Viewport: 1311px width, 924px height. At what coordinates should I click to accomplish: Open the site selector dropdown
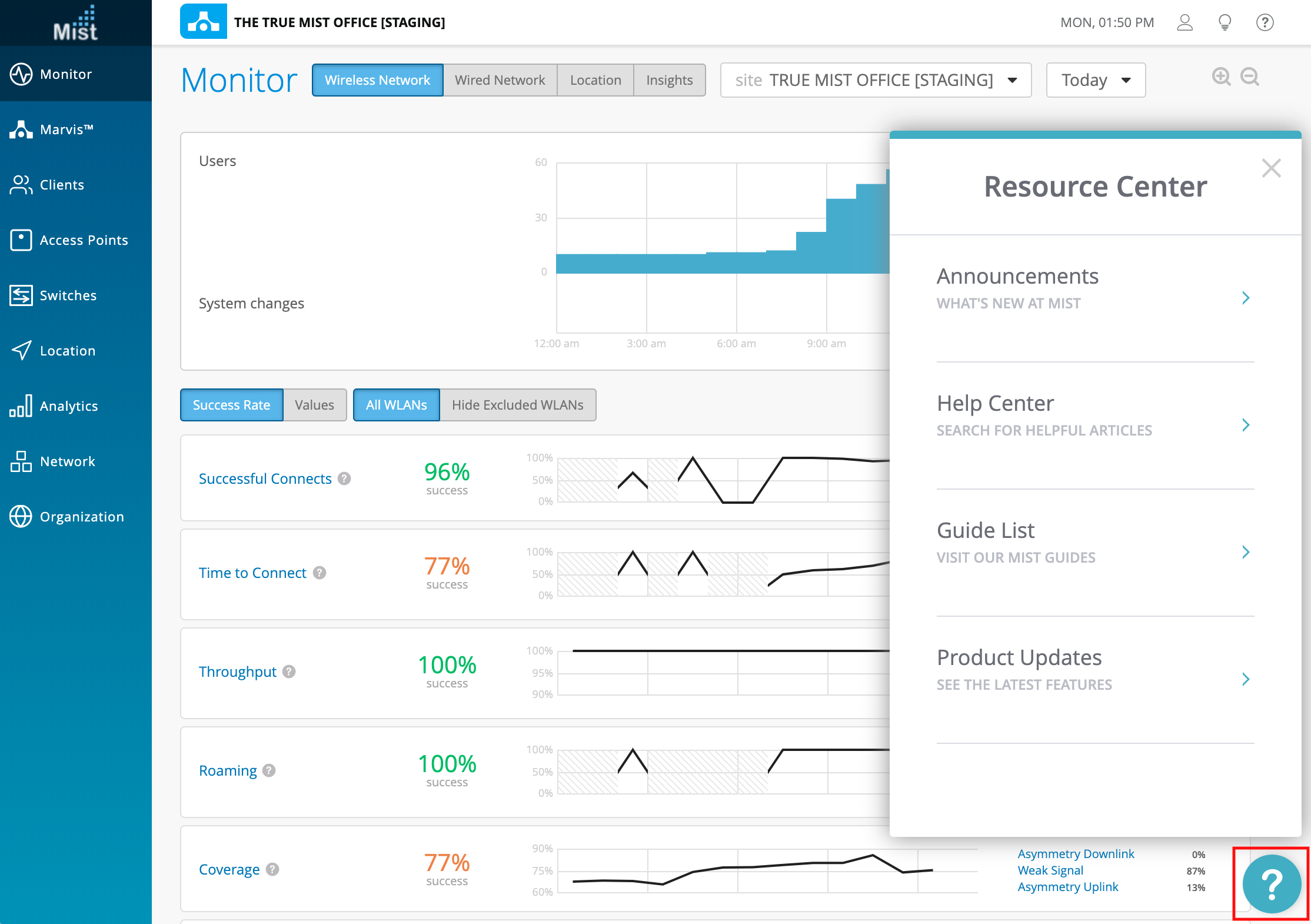[x=876, y=80]
